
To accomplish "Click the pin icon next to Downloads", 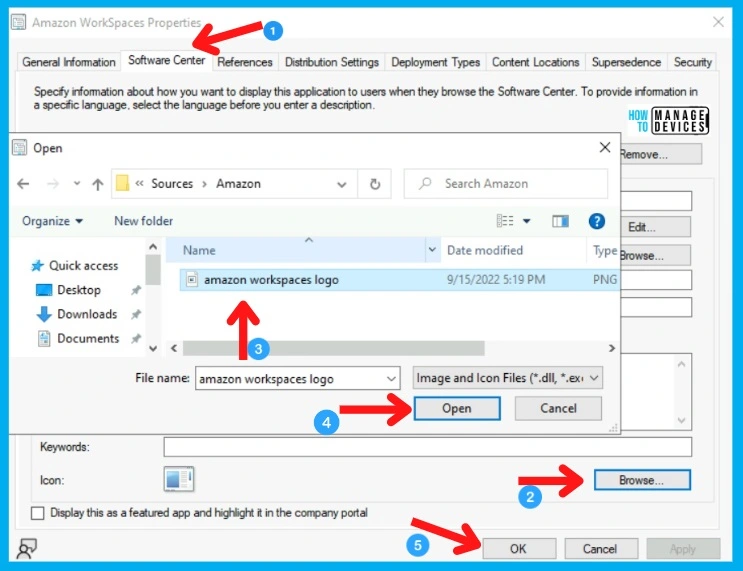I will point(136,314).
